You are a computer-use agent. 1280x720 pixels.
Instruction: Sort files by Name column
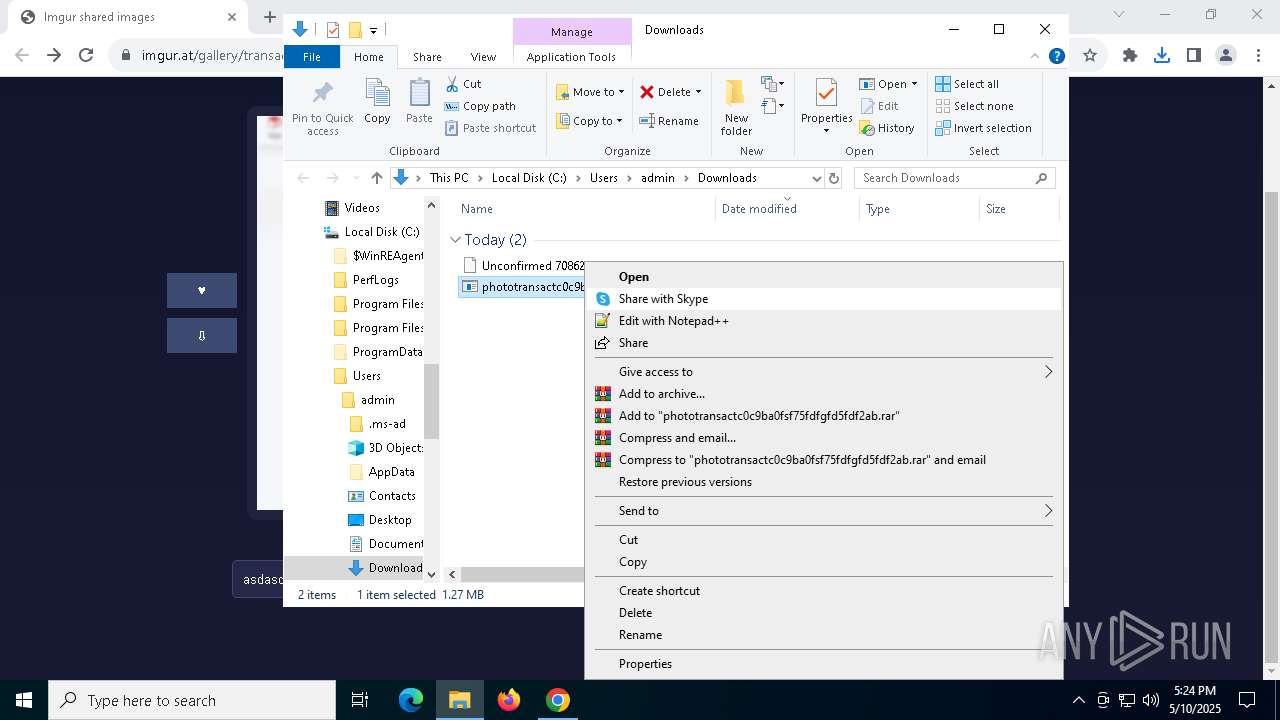[585, 209]
